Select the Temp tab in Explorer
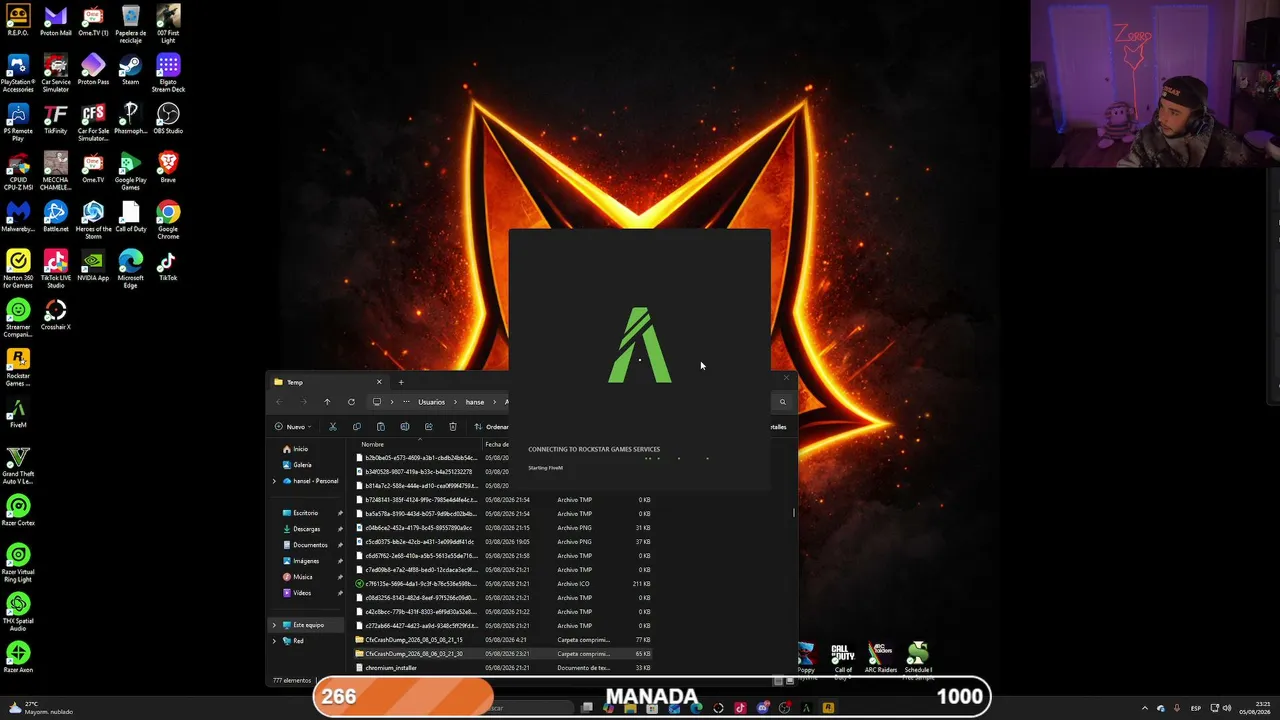The width and height of the screenshot is (1280, 720). [x=328, y=382]
